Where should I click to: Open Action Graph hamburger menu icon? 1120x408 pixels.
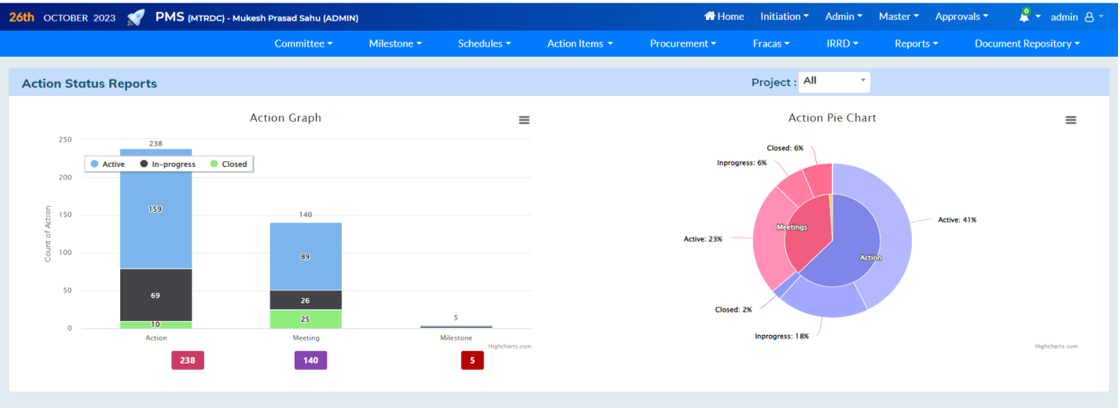(x=524, y=120)
